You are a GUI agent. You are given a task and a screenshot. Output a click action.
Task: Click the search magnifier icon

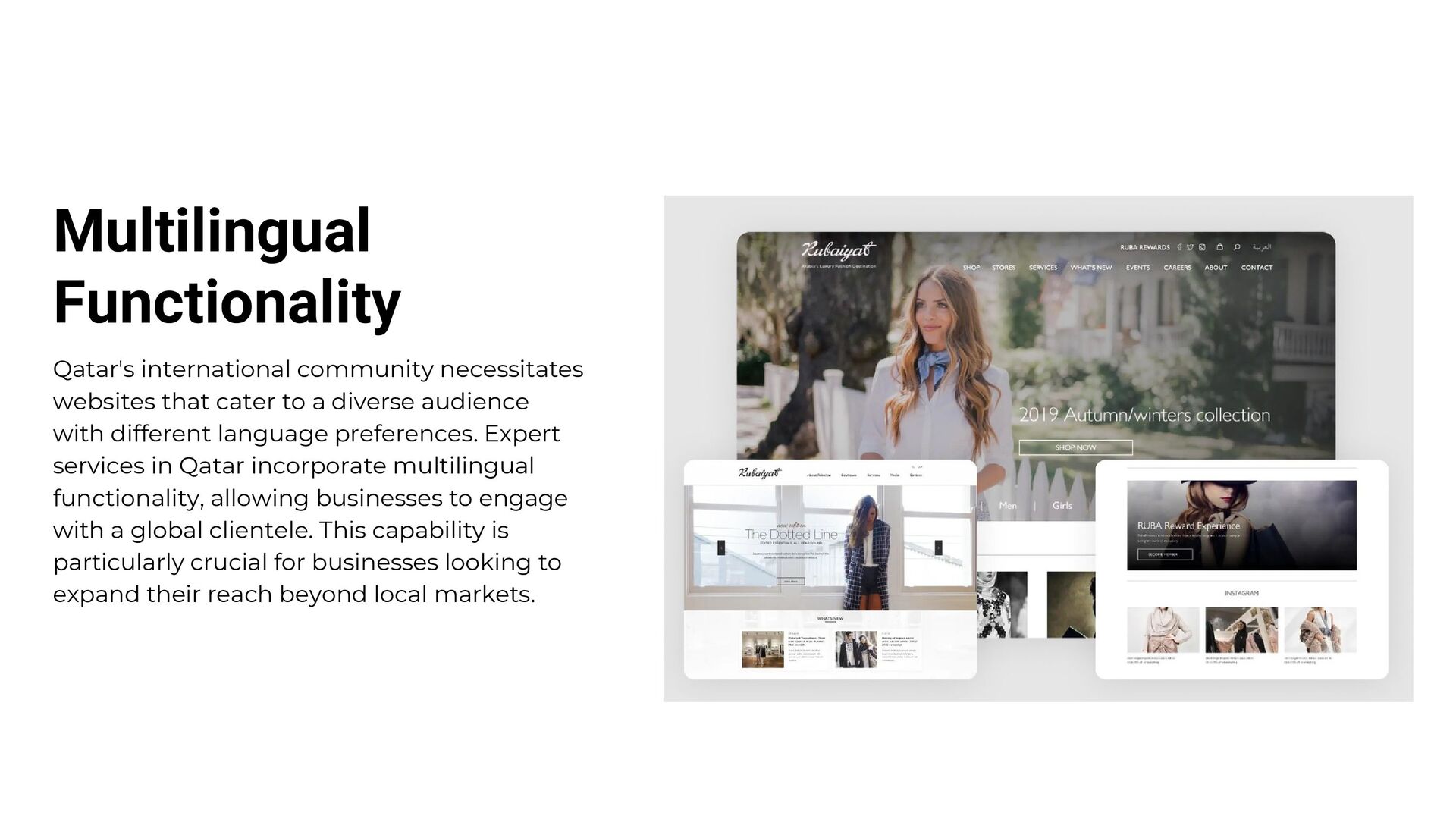[1237, 247]
